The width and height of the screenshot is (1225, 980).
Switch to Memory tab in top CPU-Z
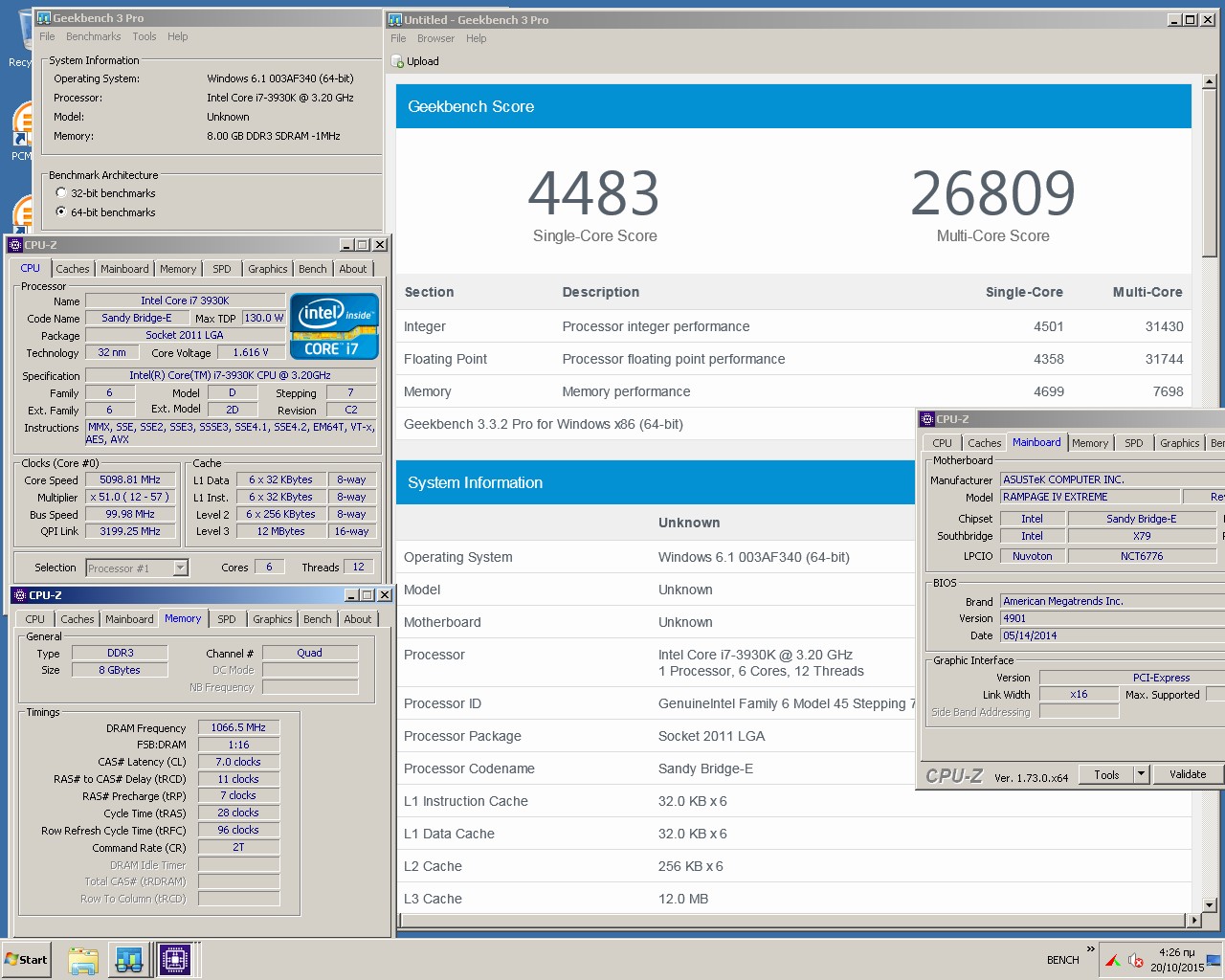[178, 269]
